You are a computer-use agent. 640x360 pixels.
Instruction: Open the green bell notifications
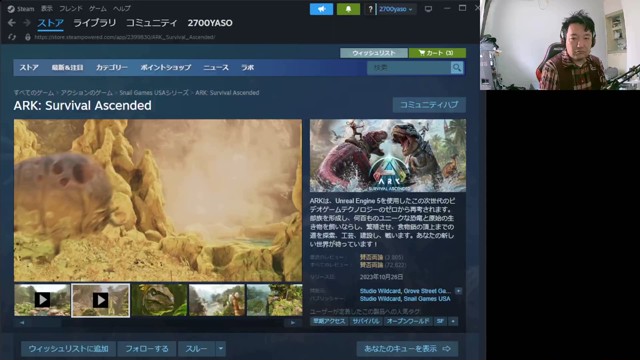point(348,9)
